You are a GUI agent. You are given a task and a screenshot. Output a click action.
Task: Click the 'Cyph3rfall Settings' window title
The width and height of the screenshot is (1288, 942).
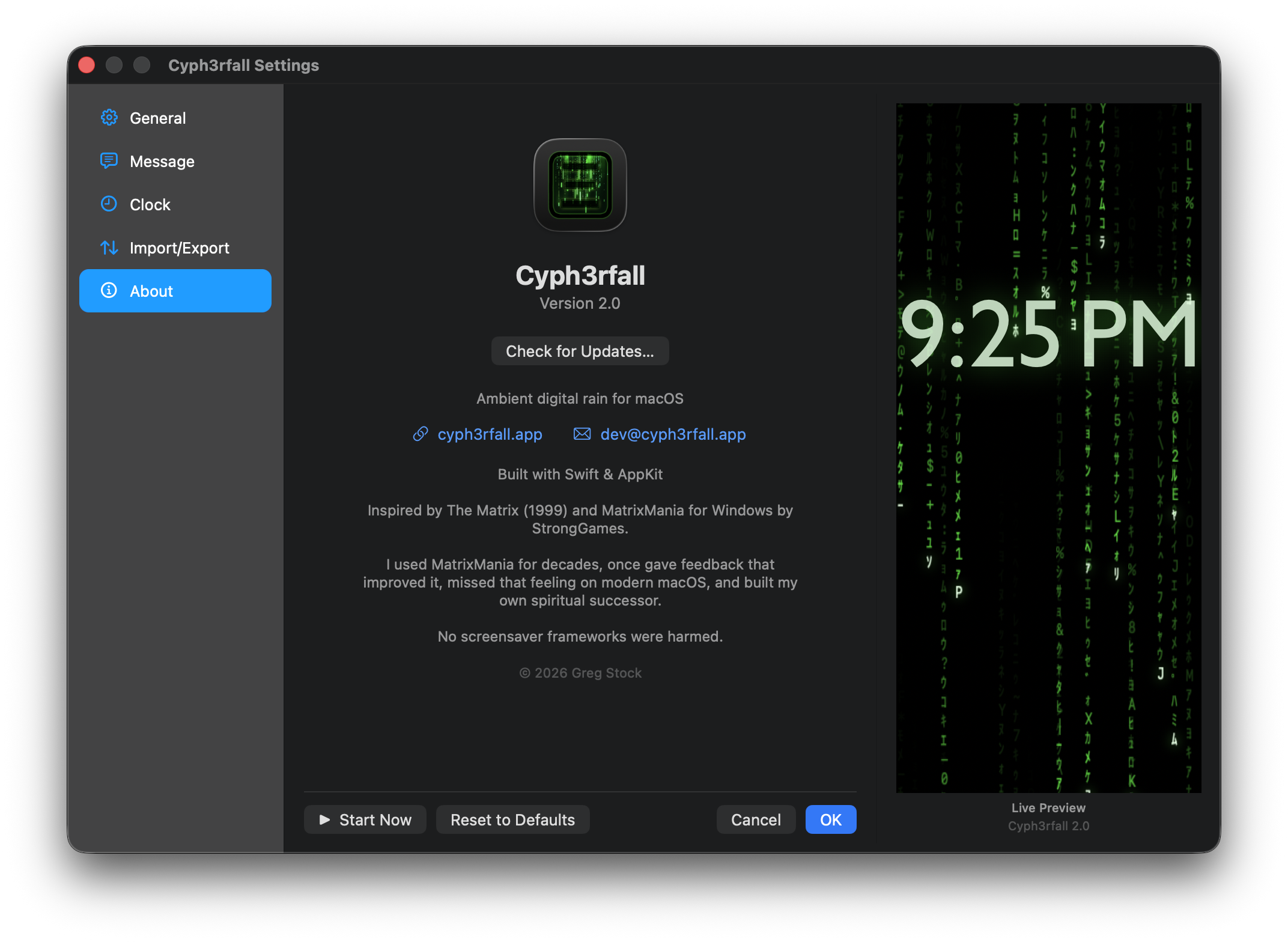tap(243, 65)
